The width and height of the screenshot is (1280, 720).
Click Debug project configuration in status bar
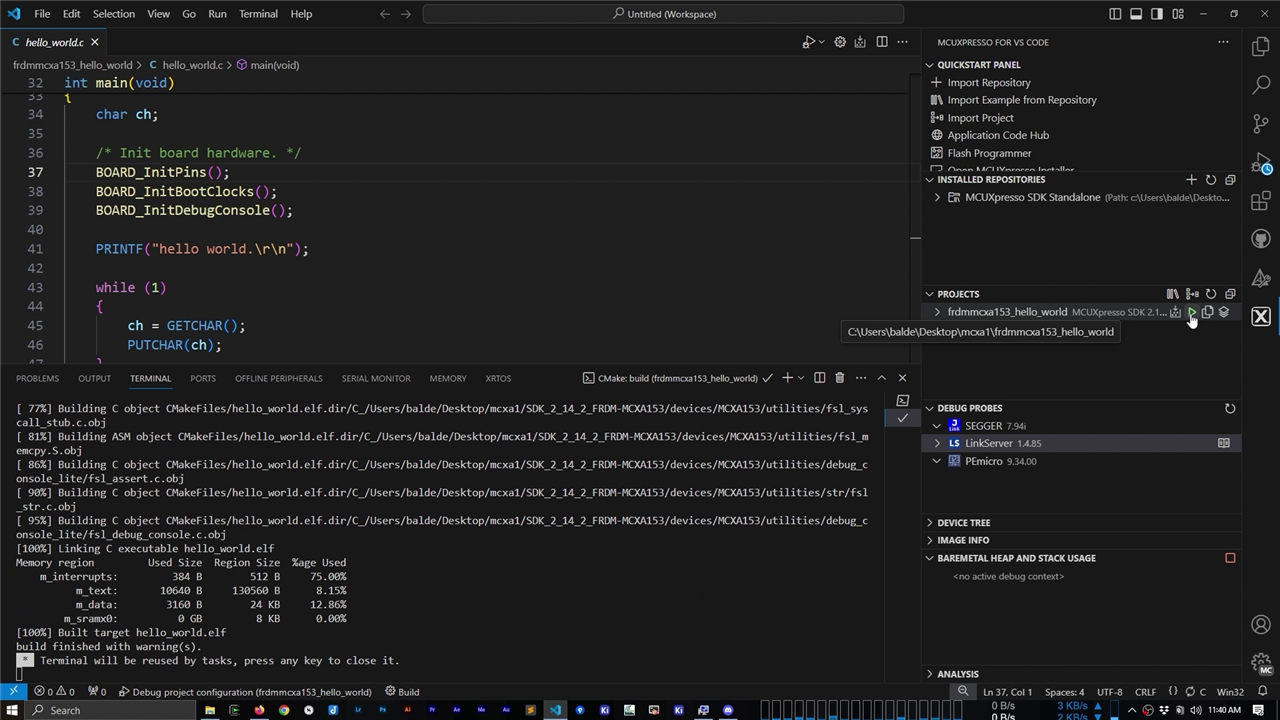(245, 692)
